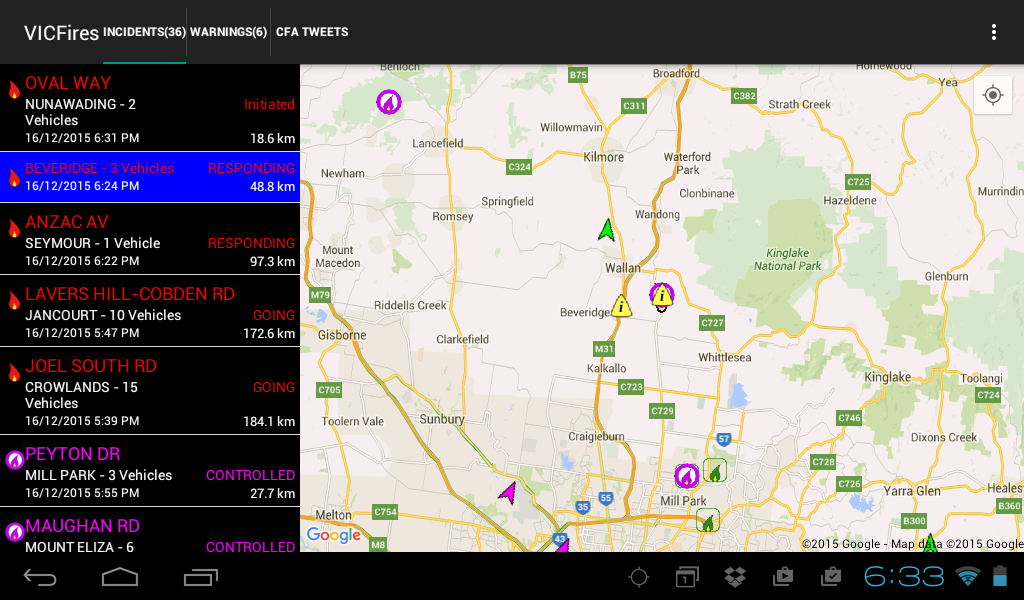Click the VICFires app title
This screenshot has width=1024, height=600.
click(x=61, y=33)
